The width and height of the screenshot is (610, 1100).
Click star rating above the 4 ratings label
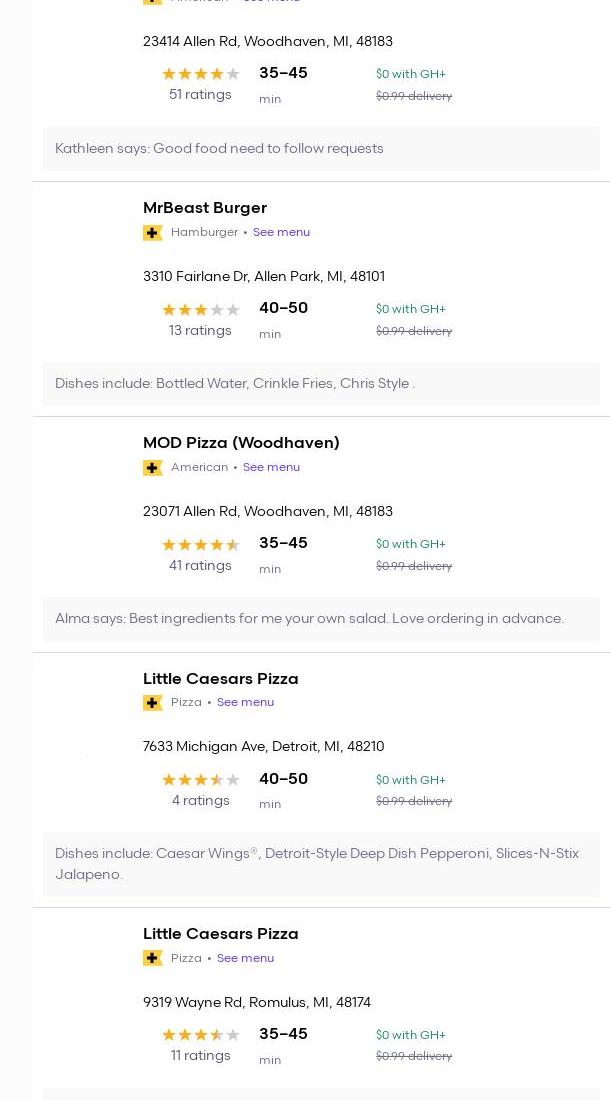pyautogui.click(x=200, y=780)
